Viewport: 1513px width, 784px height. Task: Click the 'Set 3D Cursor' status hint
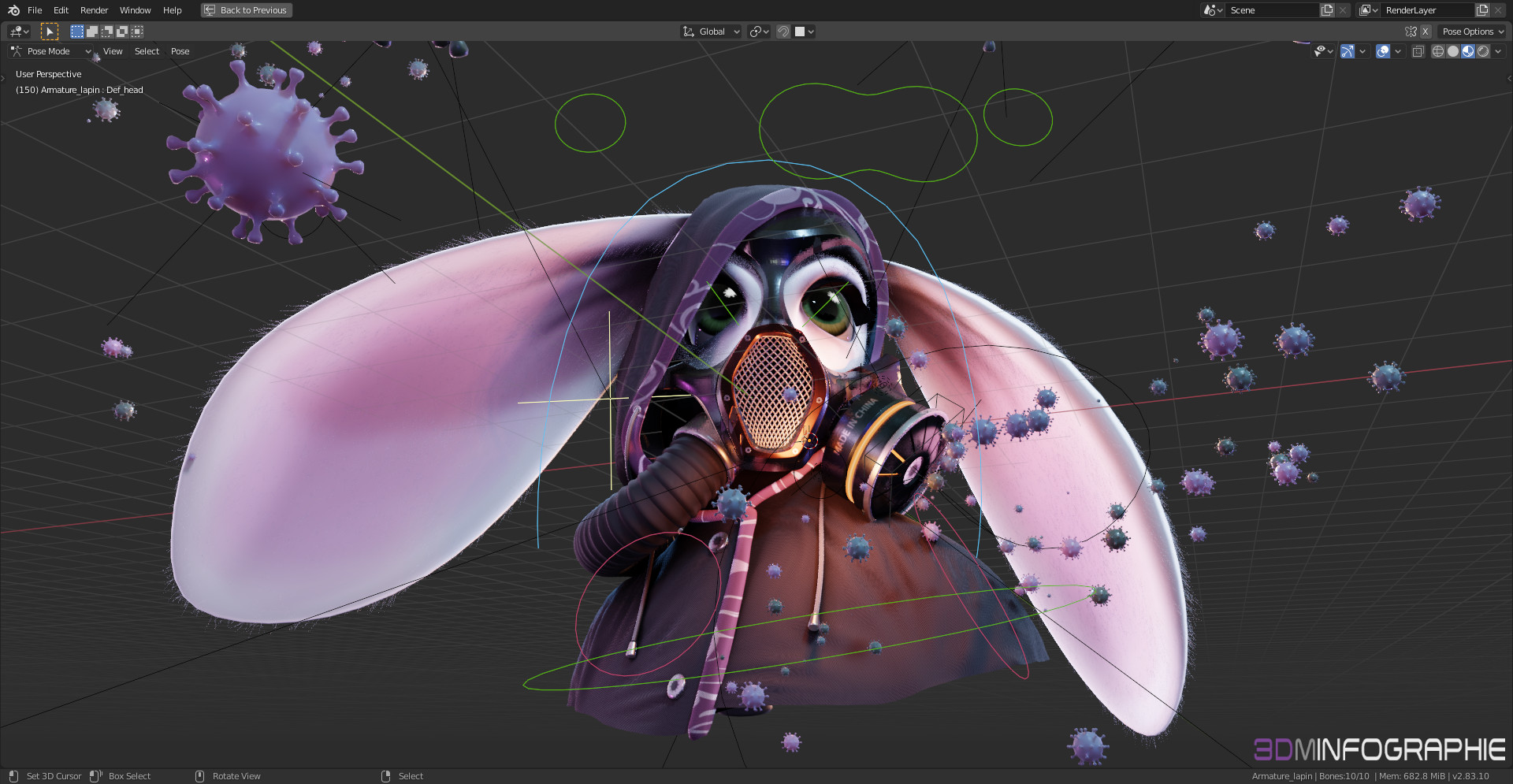click(54, 776)
